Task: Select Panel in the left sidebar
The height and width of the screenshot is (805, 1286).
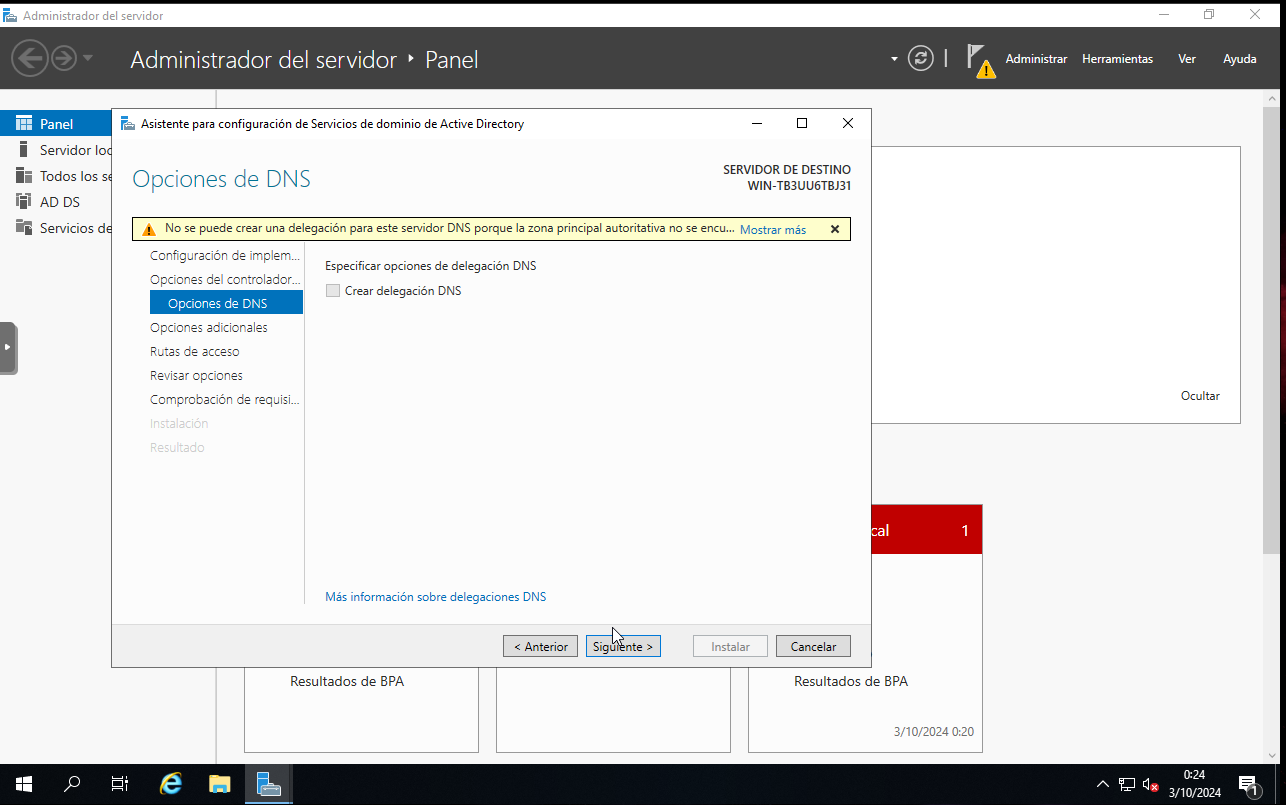Action: (56, 124)
